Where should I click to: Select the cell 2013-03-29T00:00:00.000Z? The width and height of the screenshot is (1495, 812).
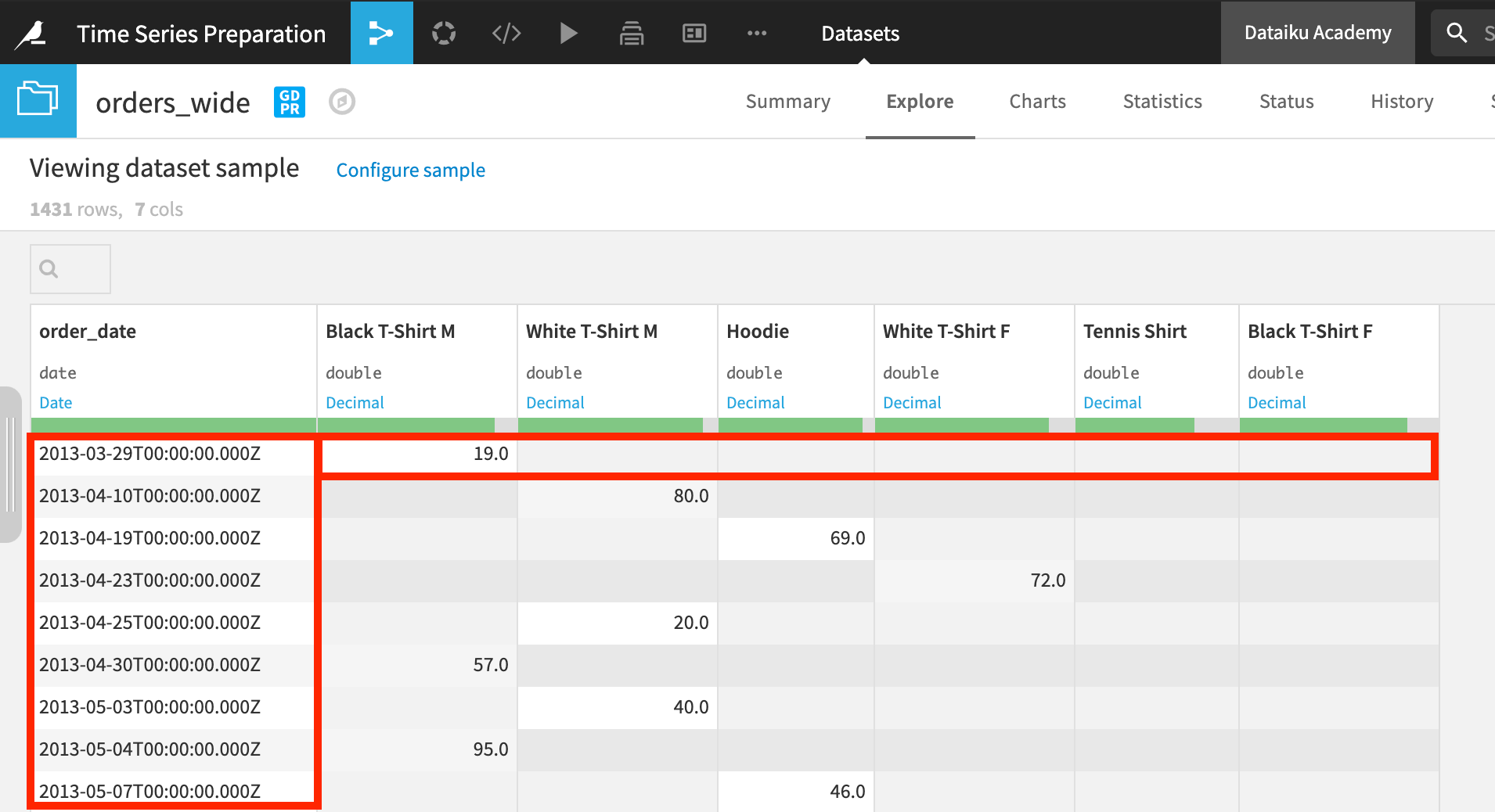click(x=173, y=454)
